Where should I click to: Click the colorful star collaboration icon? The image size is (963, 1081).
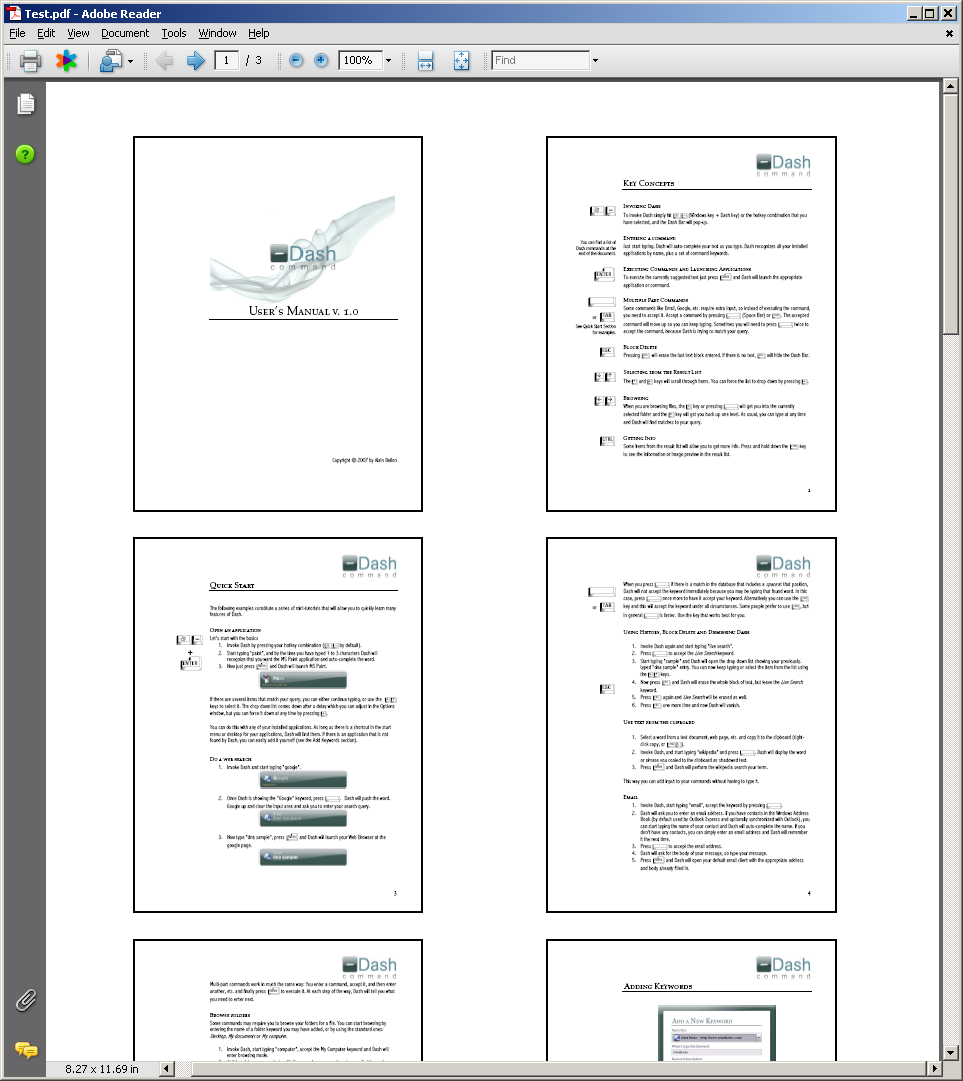coord(66,61)
